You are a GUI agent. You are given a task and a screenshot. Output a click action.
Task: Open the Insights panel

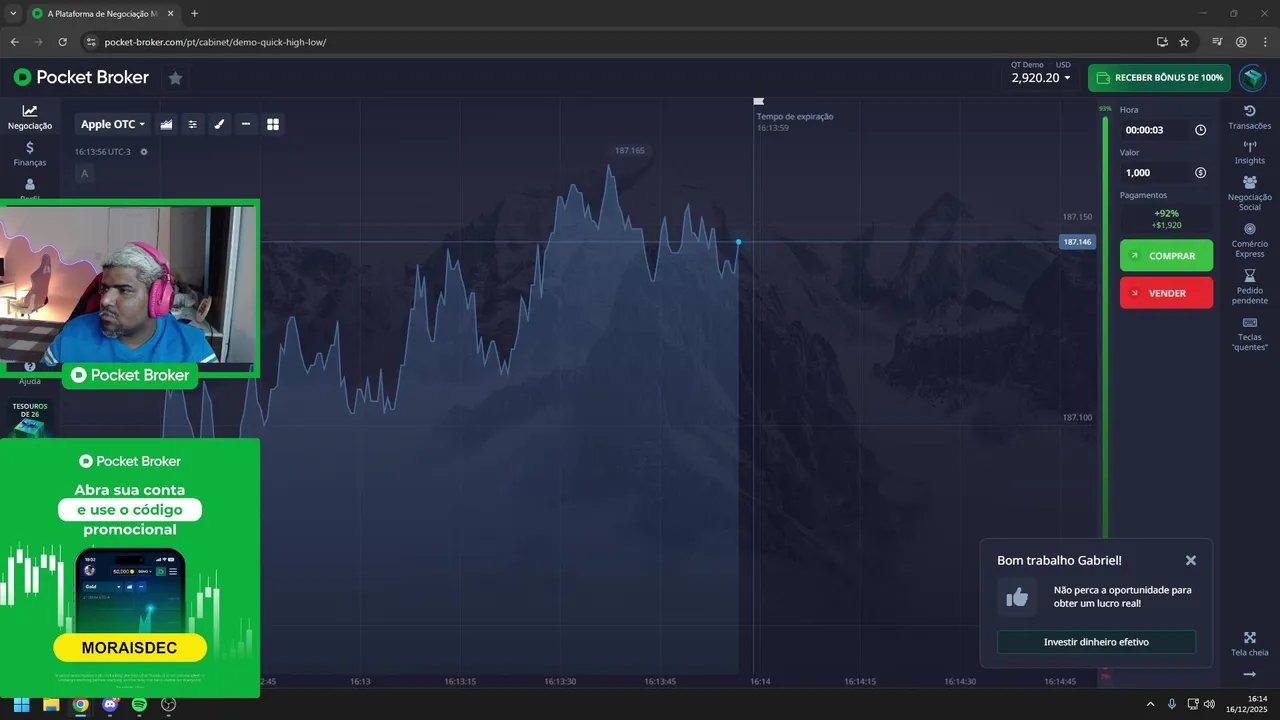1250,153
